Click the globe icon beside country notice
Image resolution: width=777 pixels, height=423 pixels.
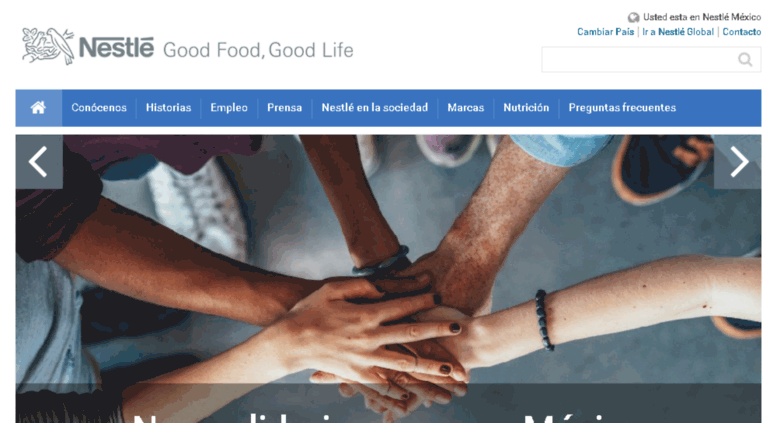pos(633,18)
